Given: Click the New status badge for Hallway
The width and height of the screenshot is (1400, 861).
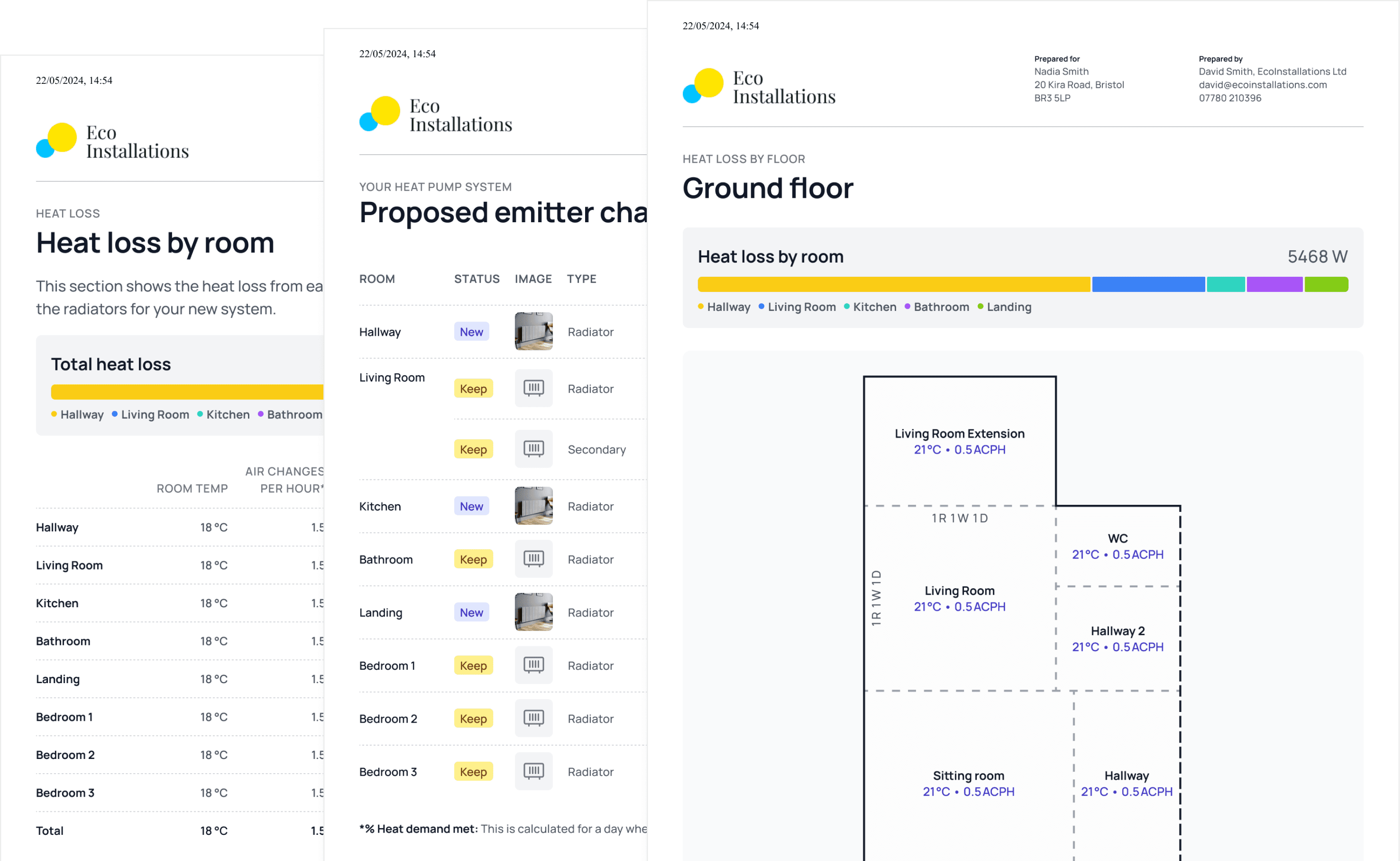Looking at the screenshot, I should click(472, 331).
